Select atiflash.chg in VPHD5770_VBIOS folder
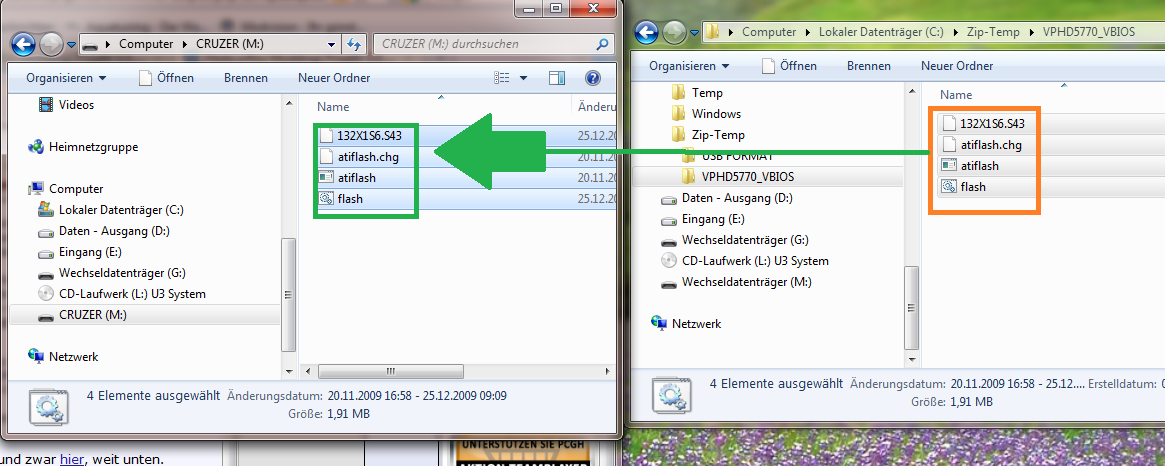This screenshot has height=466, width=1165. click(983, 144)
